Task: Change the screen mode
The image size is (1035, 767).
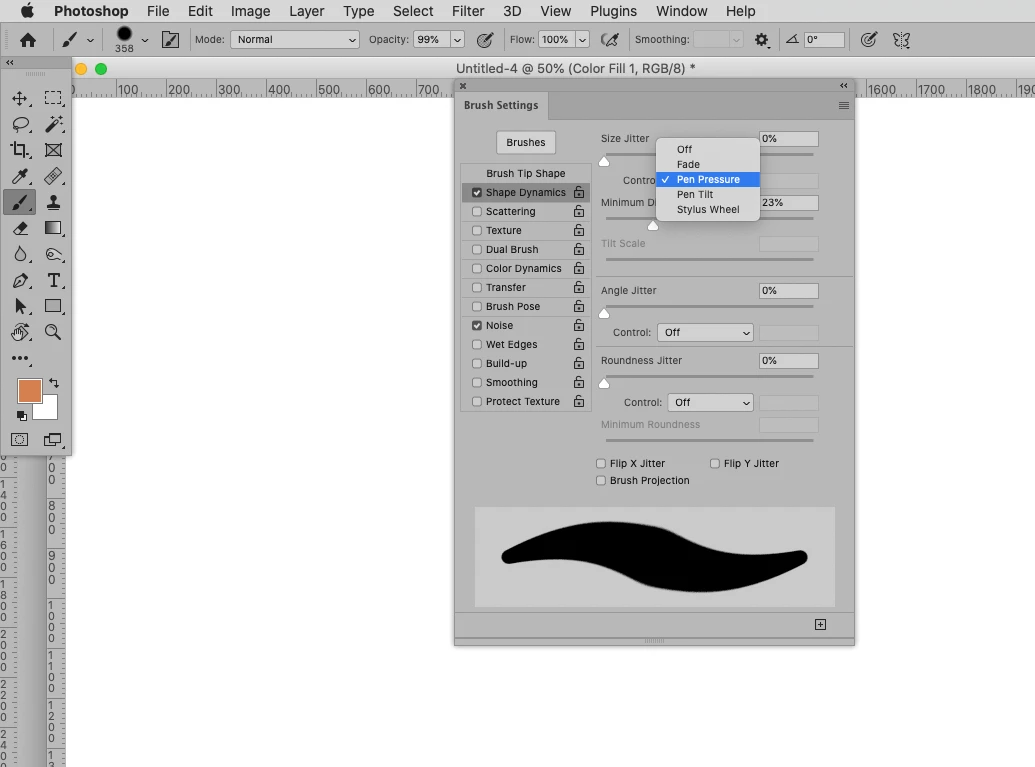Action: click(53, 440)
